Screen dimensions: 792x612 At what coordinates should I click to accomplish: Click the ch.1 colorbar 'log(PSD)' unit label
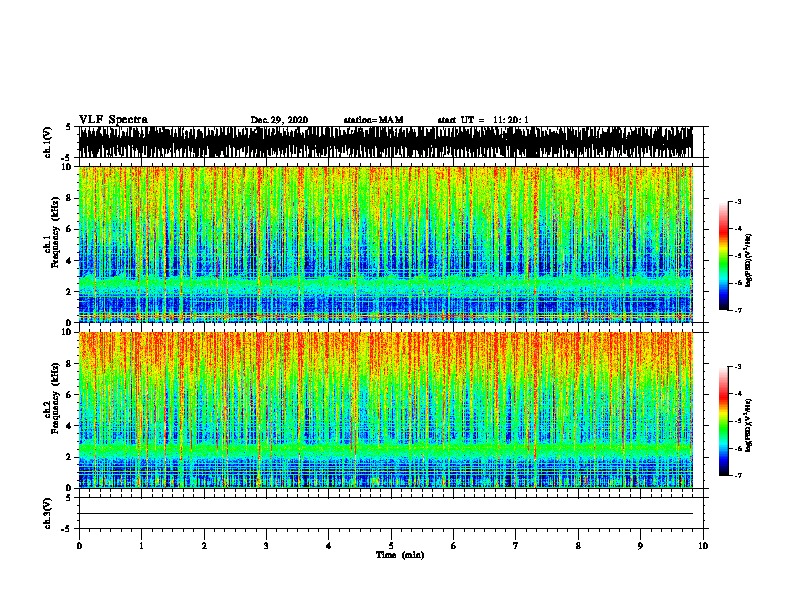pos(748,261)
